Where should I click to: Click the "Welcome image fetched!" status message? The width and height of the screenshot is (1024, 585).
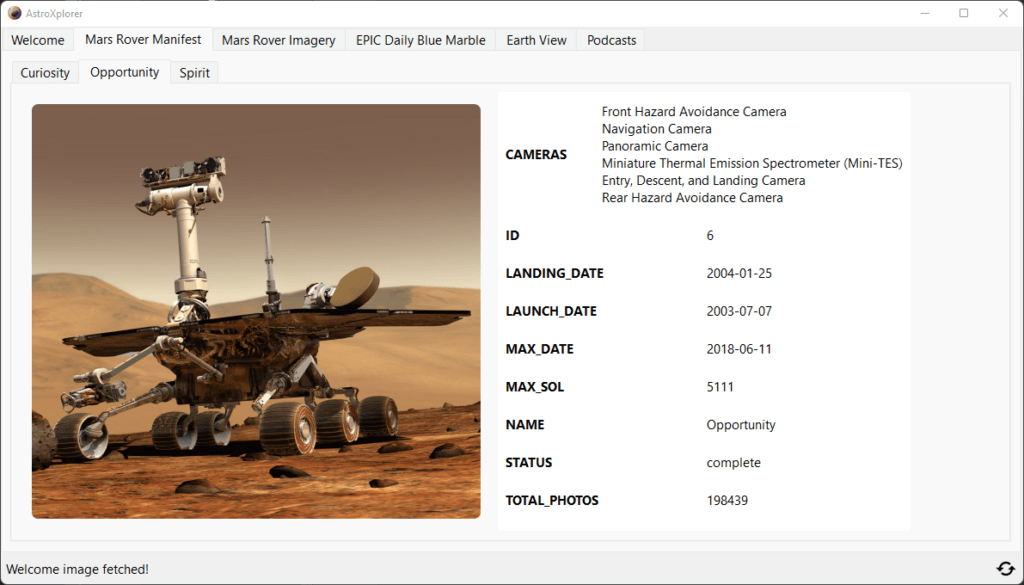(x=78, y=569)
